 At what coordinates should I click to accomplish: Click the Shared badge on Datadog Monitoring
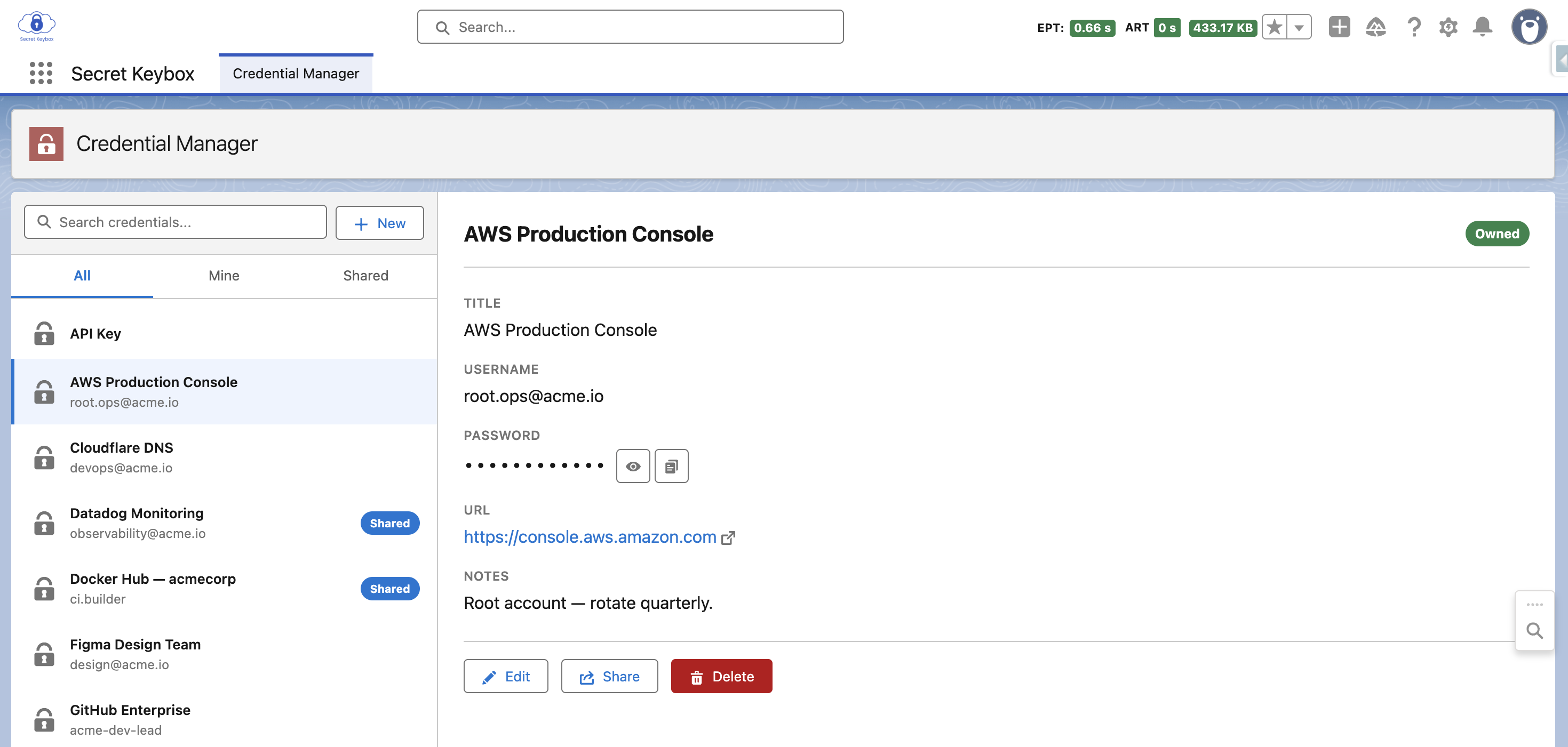(x=389, y=523)
